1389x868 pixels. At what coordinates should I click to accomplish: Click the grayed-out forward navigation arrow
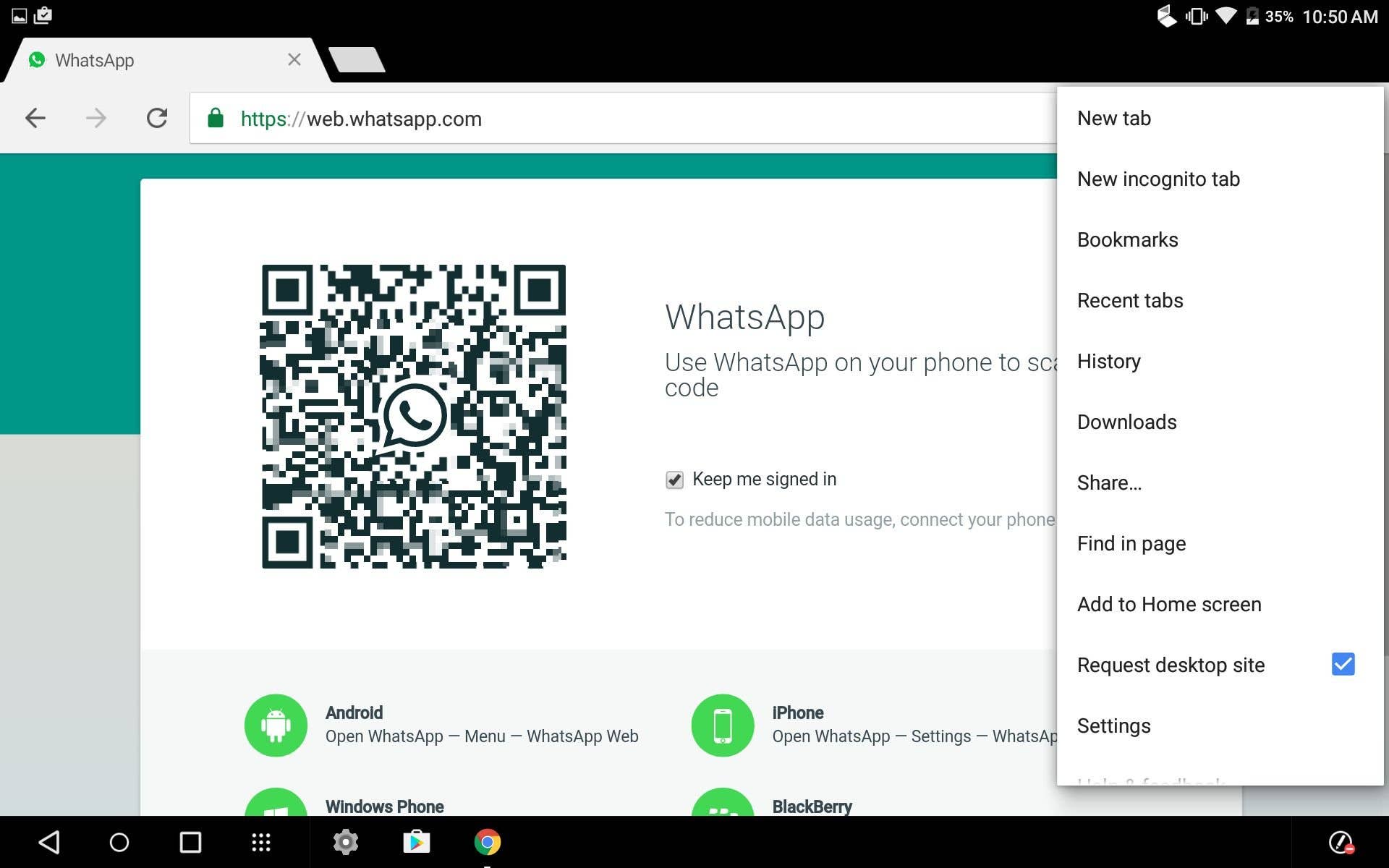coord(95,118)
